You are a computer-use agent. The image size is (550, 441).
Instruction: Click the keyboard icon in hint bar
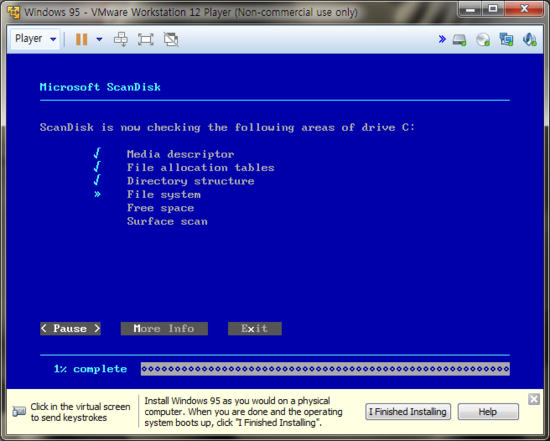click(x=19, y=411)
